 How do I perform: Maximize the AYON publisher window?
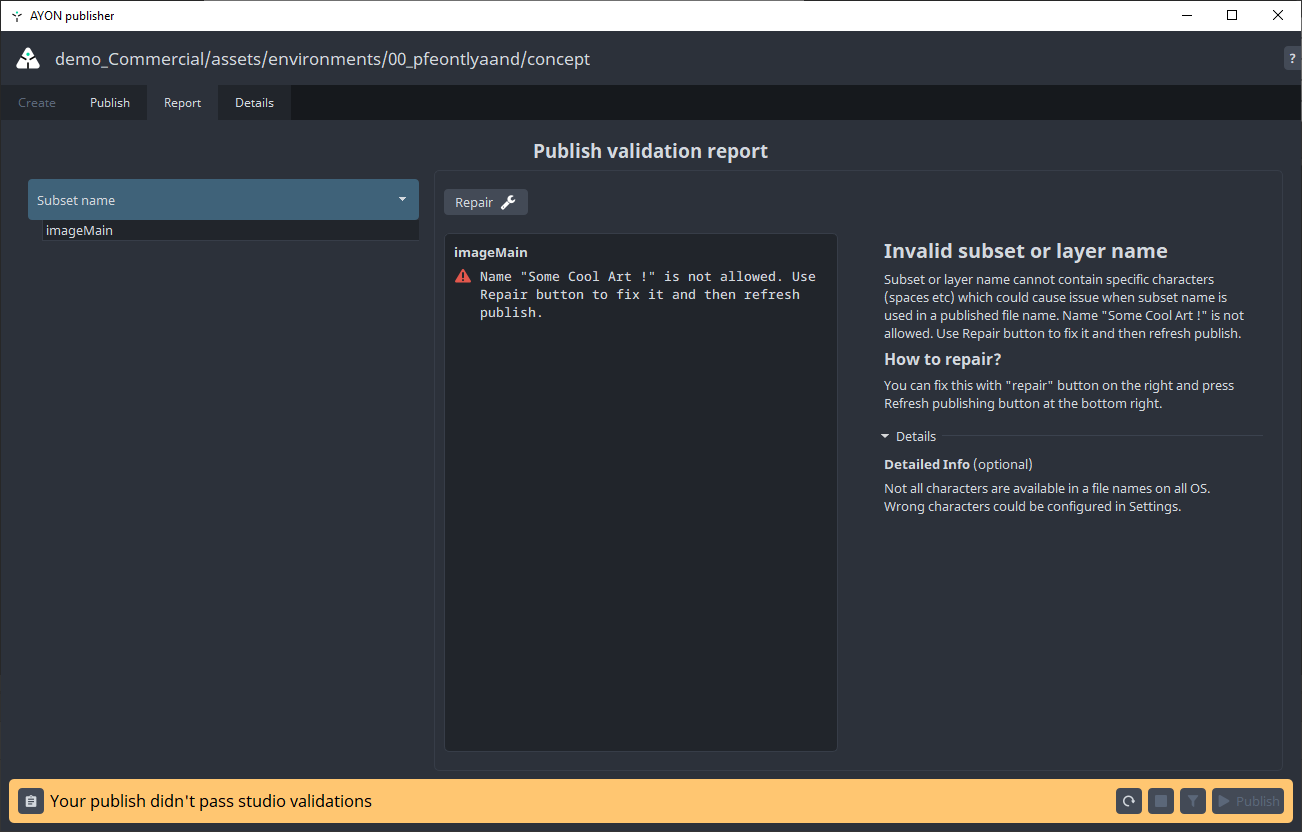click(1232, 15)
